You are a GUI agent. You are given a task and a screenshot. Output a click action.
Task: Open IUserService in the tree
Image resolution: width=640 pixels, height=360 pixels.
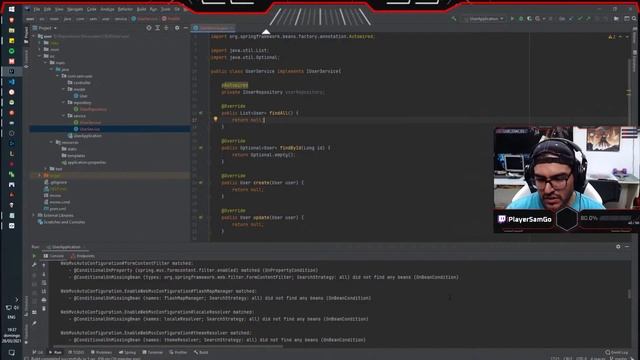coord(87,122)
